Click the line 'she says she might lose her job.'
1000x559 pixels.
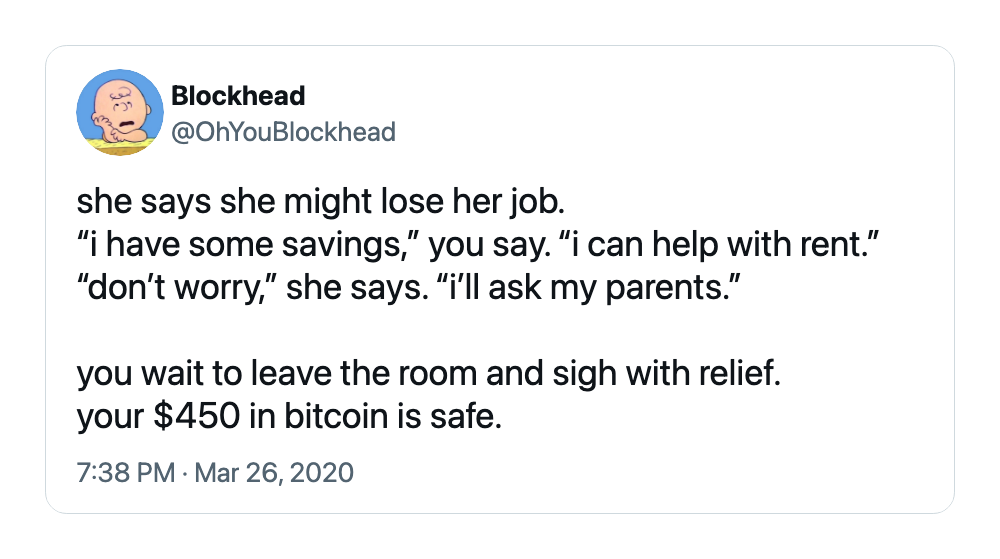tap(321, 202)
